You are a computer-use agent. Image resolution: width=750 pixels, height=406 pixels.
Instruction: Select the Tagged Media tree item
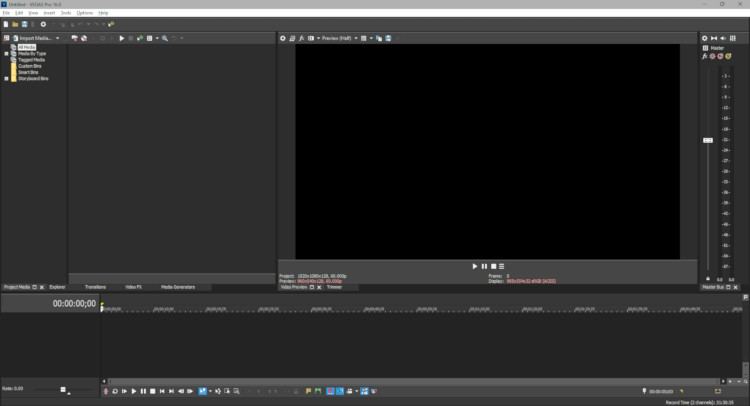31,60
